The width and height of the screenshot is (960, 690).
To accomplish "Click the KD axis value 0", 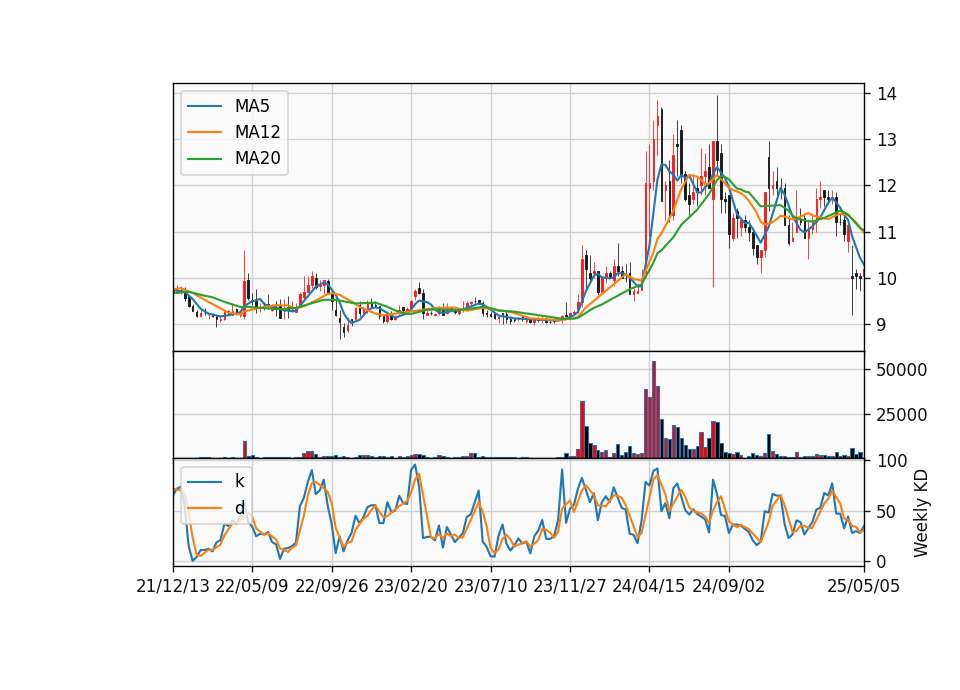I will (881, 561).
